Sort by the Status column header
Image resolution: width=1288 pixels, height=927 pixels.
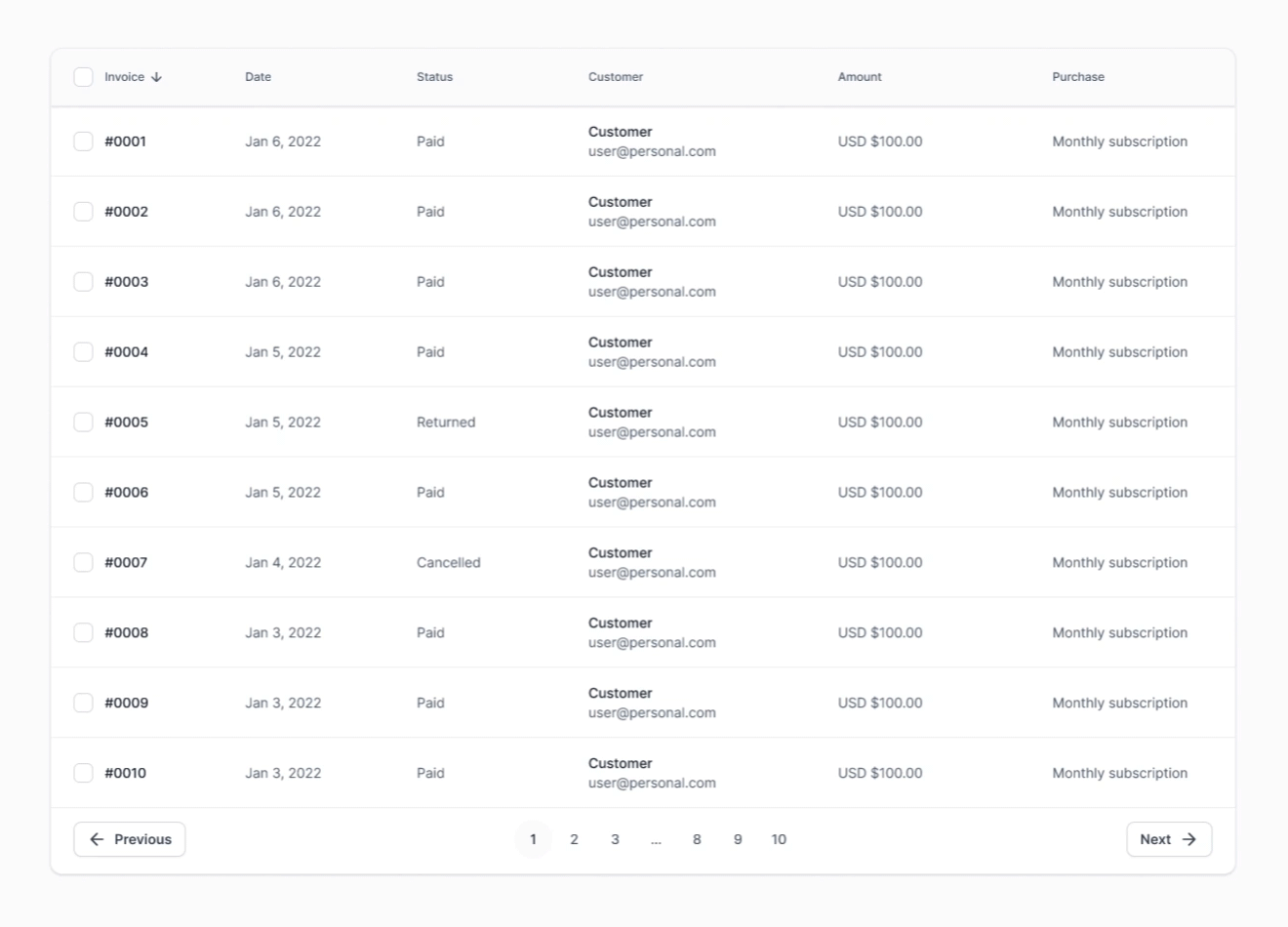(434, 77)
